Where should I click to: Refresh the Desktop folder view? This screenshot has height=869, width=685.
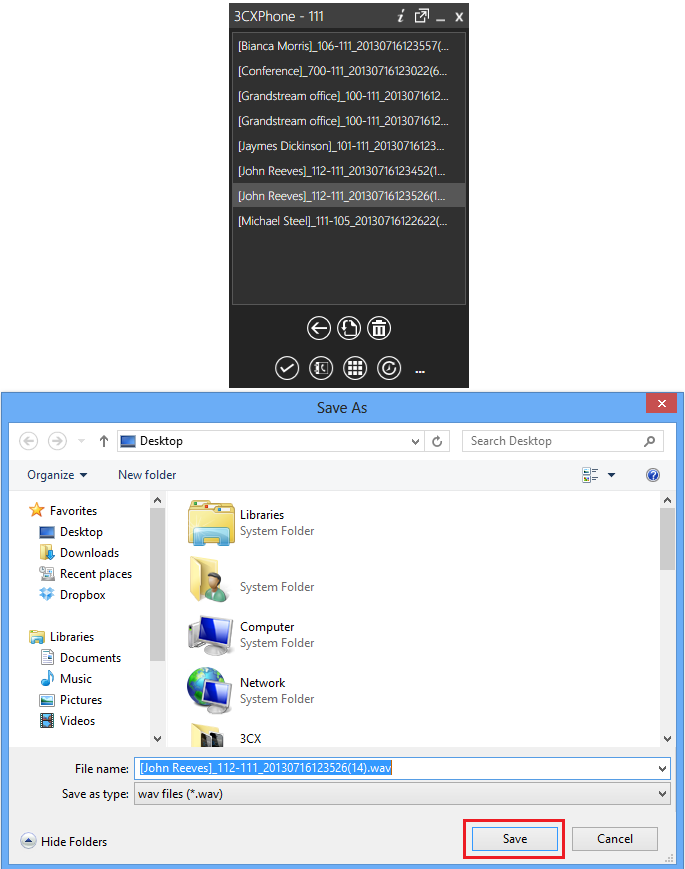pos(437,442)
